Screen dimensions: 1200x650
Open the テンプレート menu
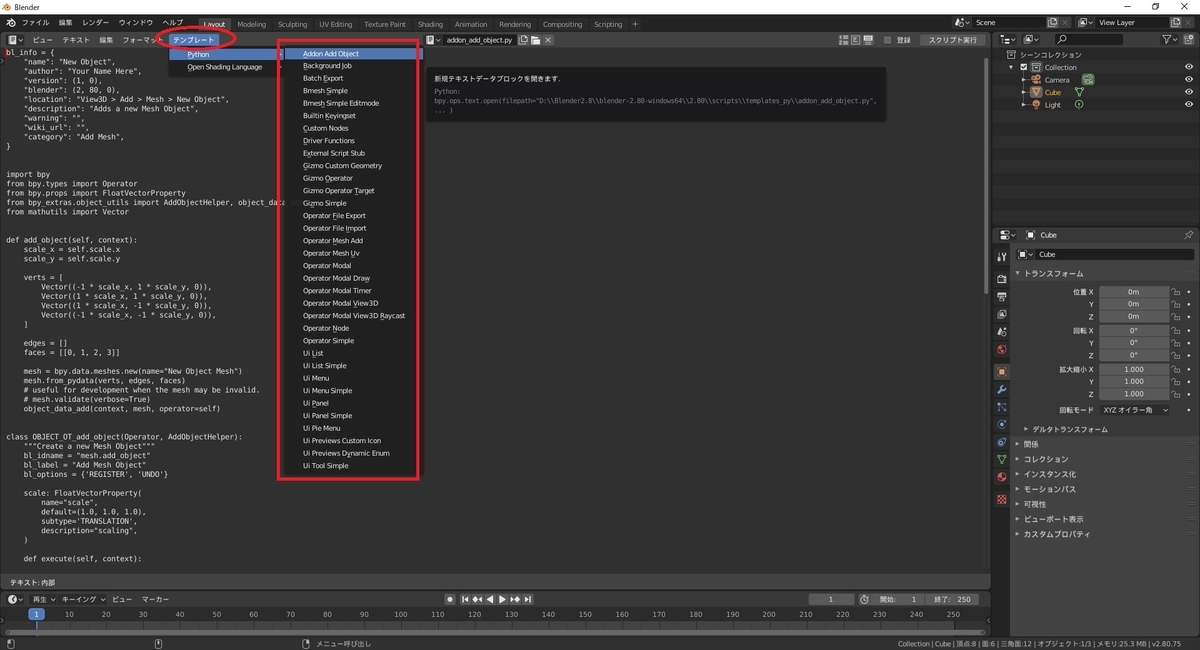pos(194,40)
